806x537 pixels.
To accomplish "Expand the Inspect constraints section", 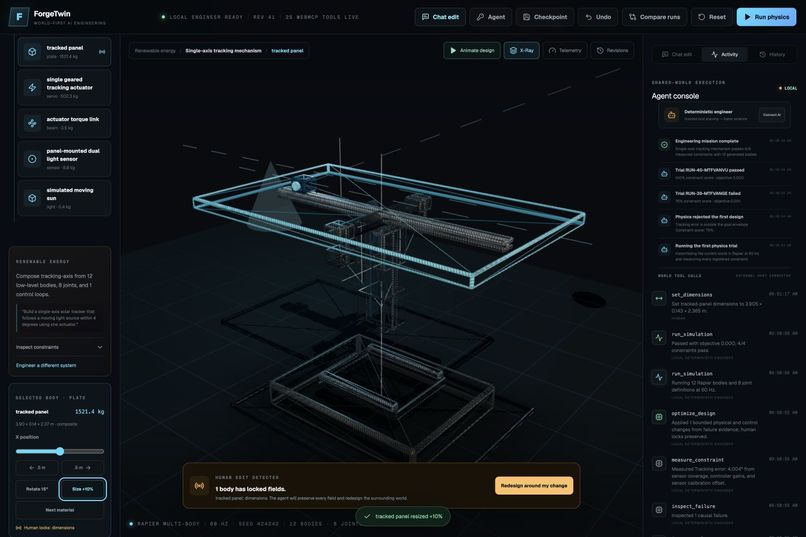I will coord(60,347).
